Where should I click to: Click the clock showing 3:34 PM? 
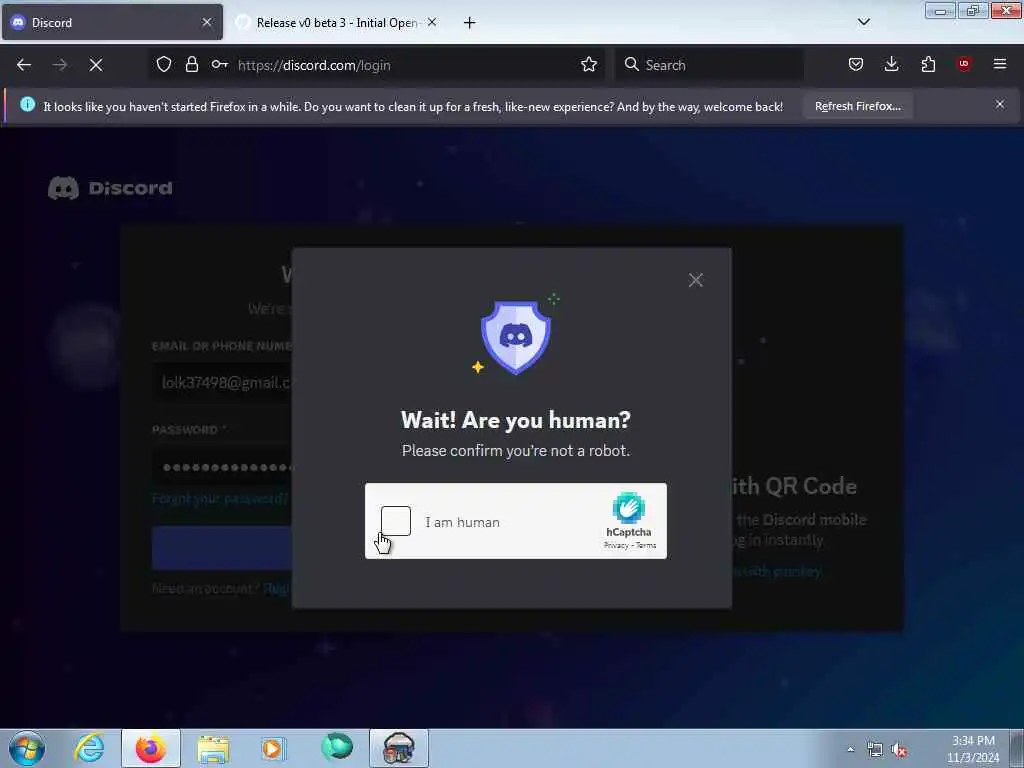coord(973,749)
